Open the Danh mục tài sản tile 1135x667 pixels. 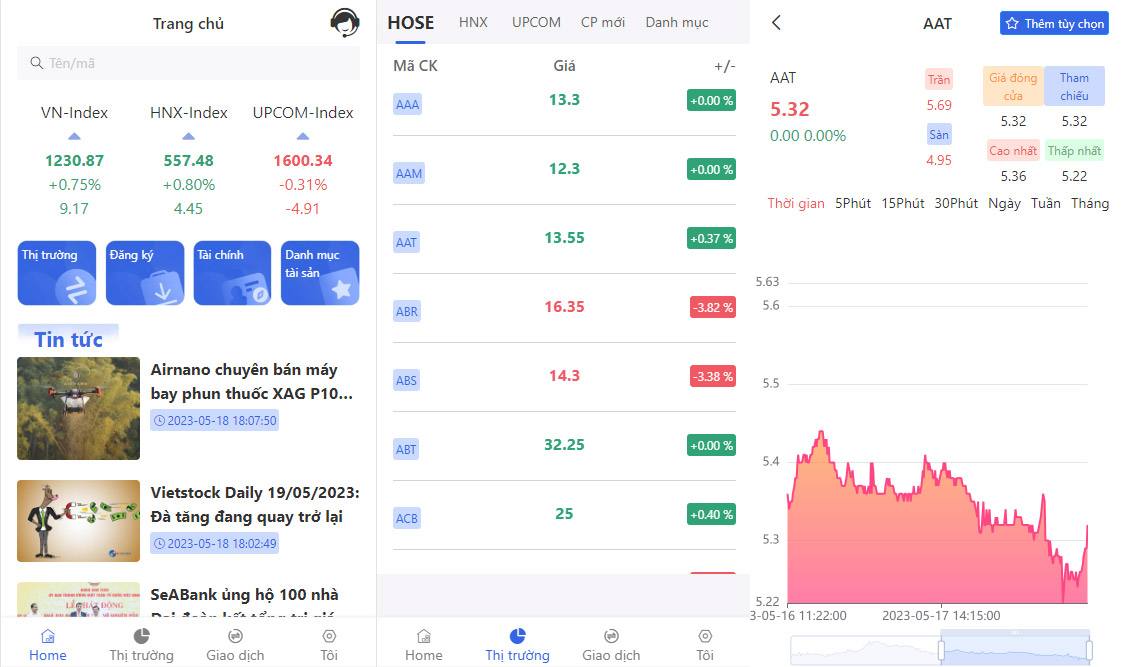(x=320, y=273)
